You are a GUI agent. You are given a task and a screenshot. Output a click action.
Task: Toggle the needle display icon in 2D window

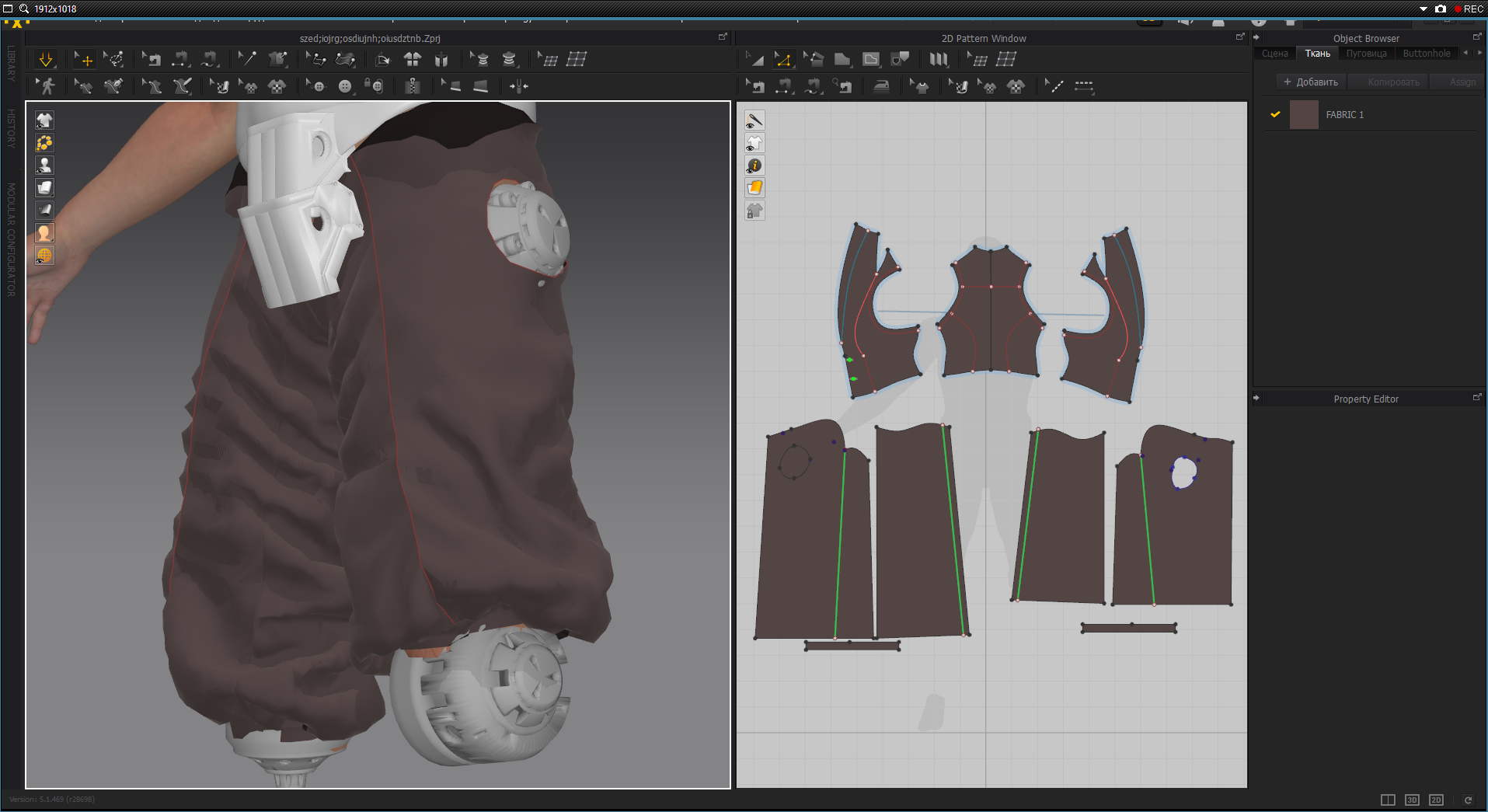(x=754, y=120)
